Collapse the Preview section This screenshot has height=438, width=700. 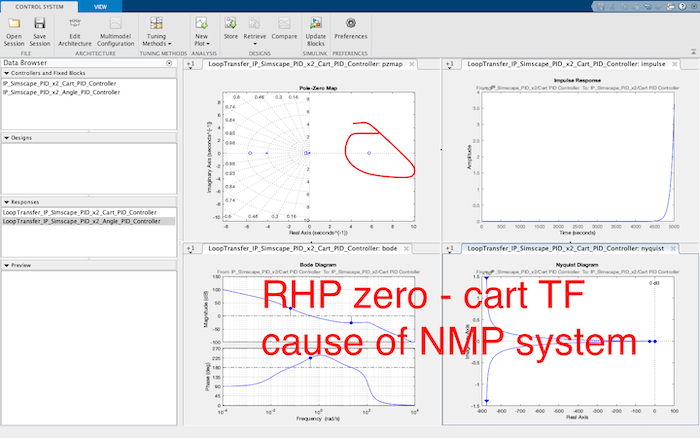click(x=7, y=265)
